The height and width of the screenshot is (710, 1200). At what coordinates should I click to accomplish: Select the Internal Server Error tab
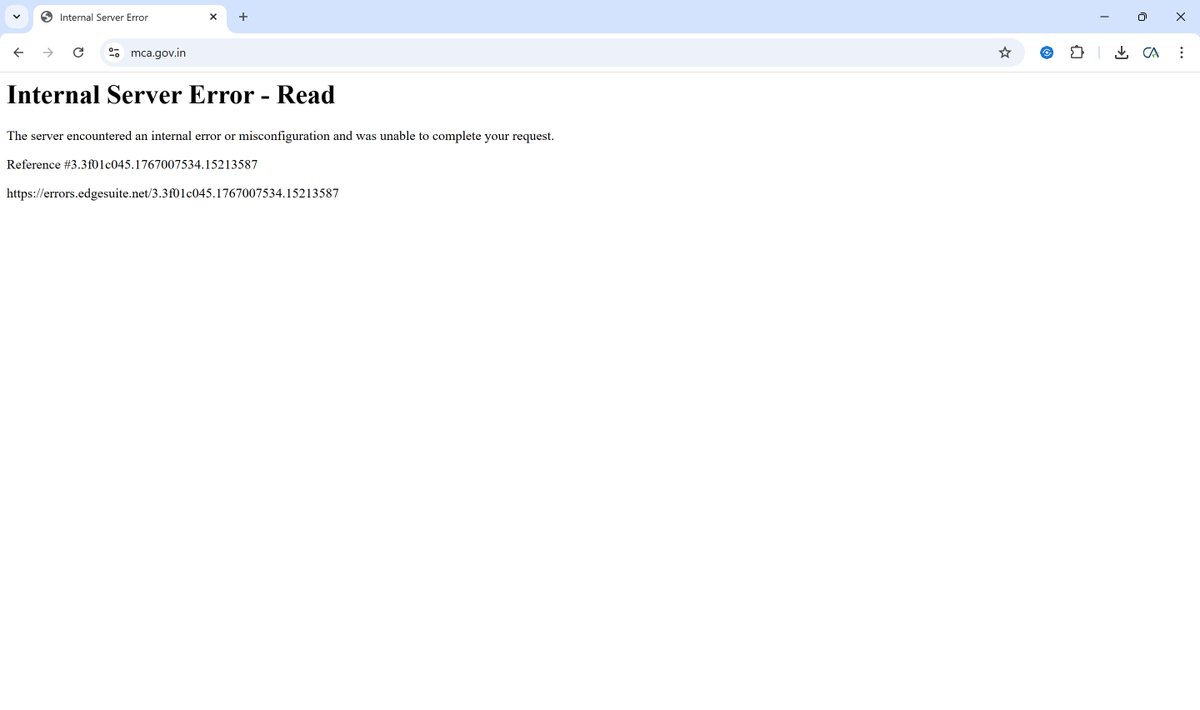130,18
